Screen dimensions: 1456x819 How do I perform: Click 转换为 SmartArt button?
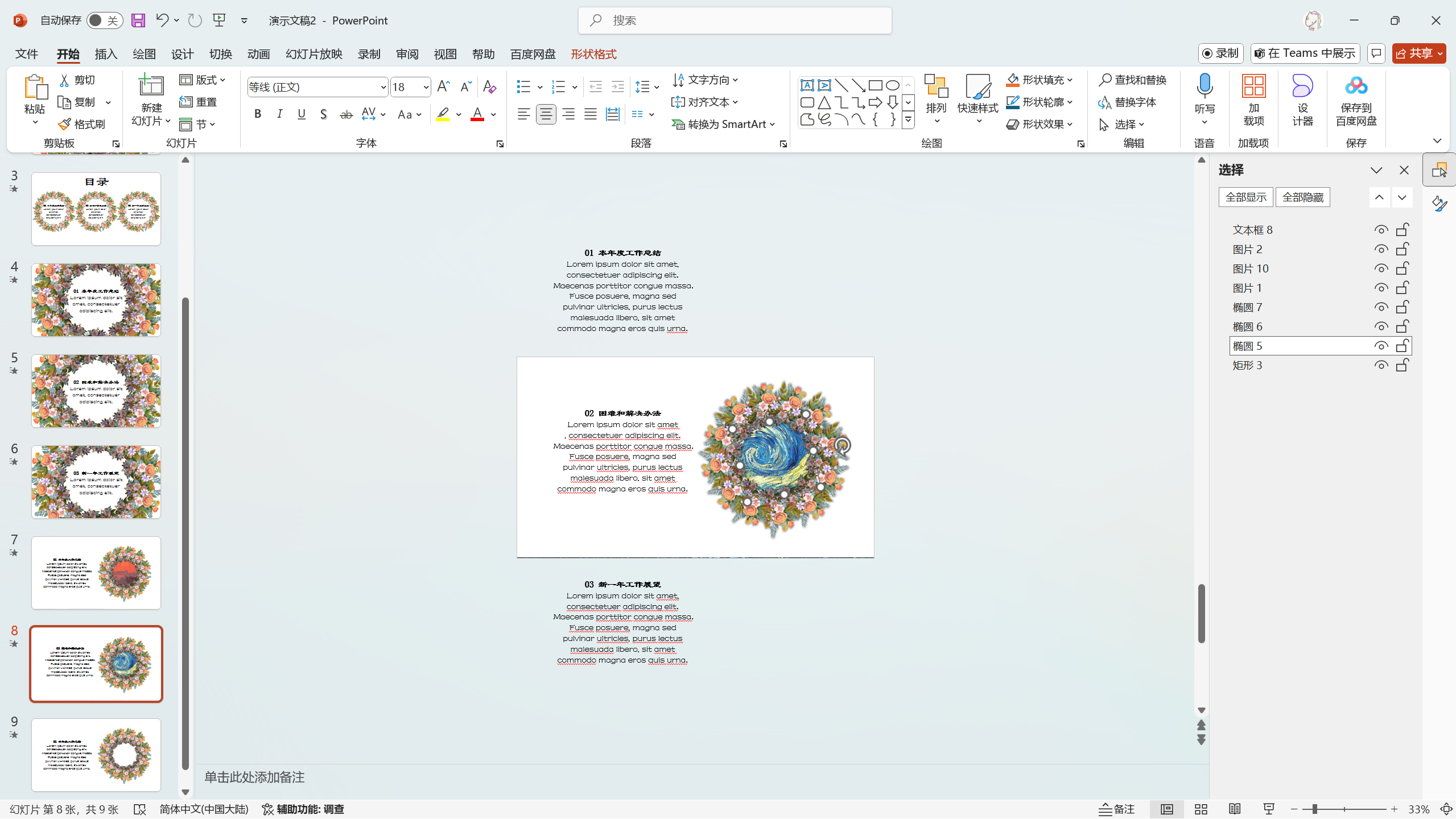[x=724, y=125]
